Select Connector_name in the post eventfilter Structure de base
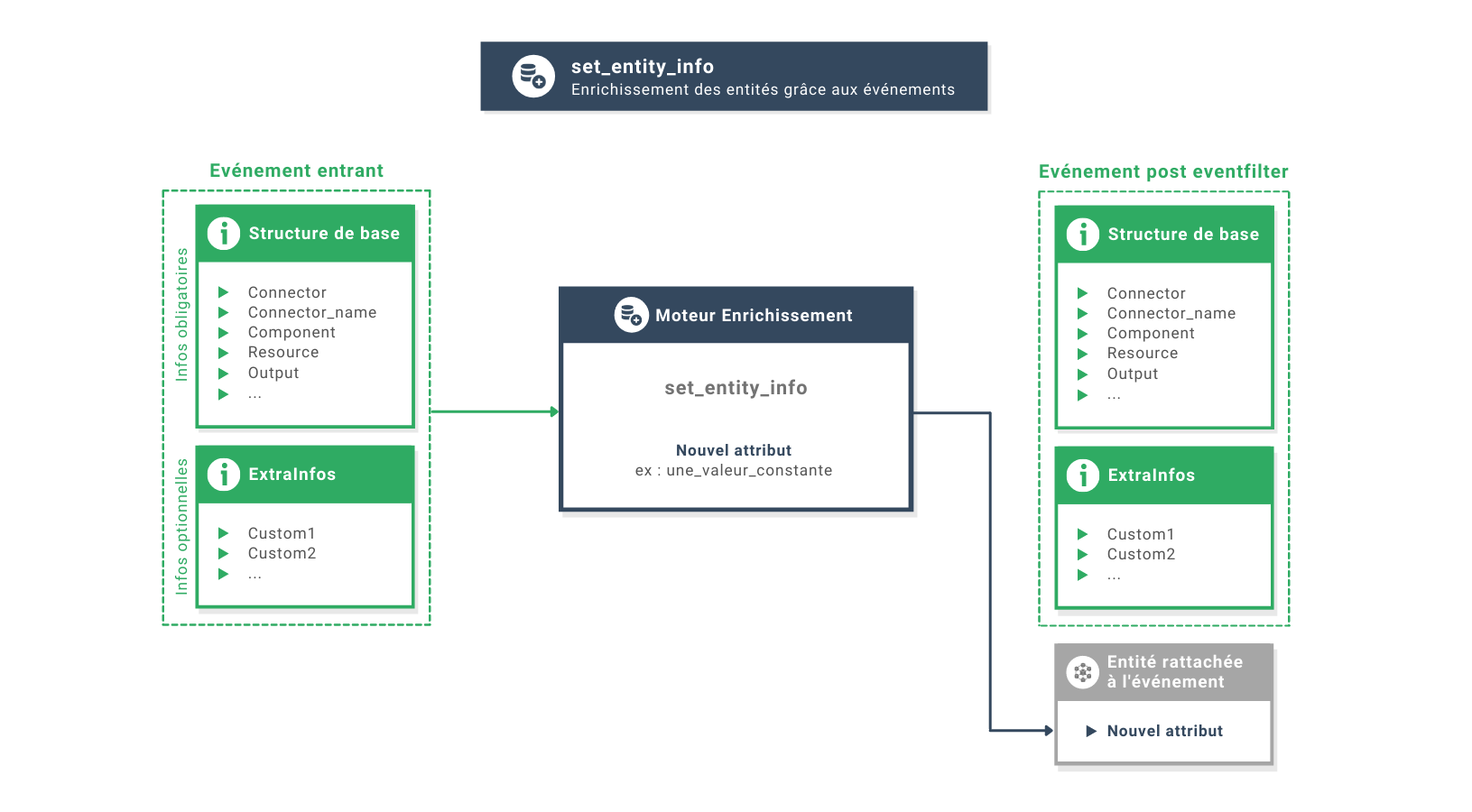This screenshot has height=812, width=1472. tap(1171, 313)
